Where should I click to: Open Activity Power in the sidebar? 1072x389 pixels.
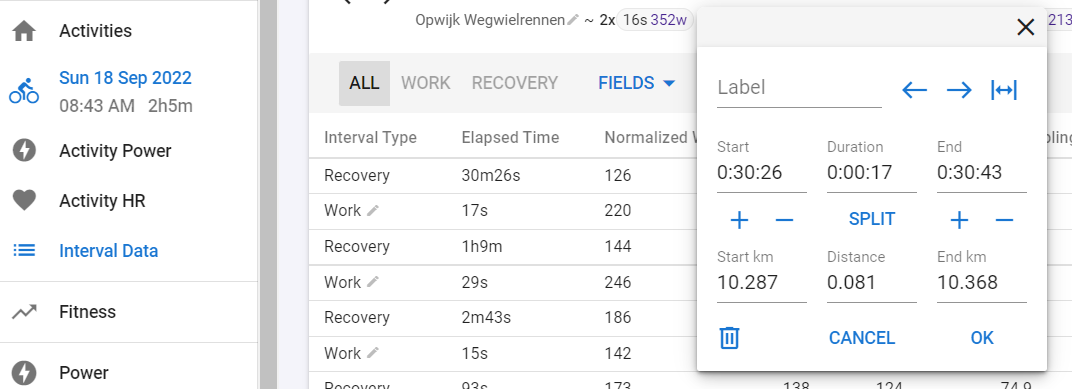click(x=115, y=151)
